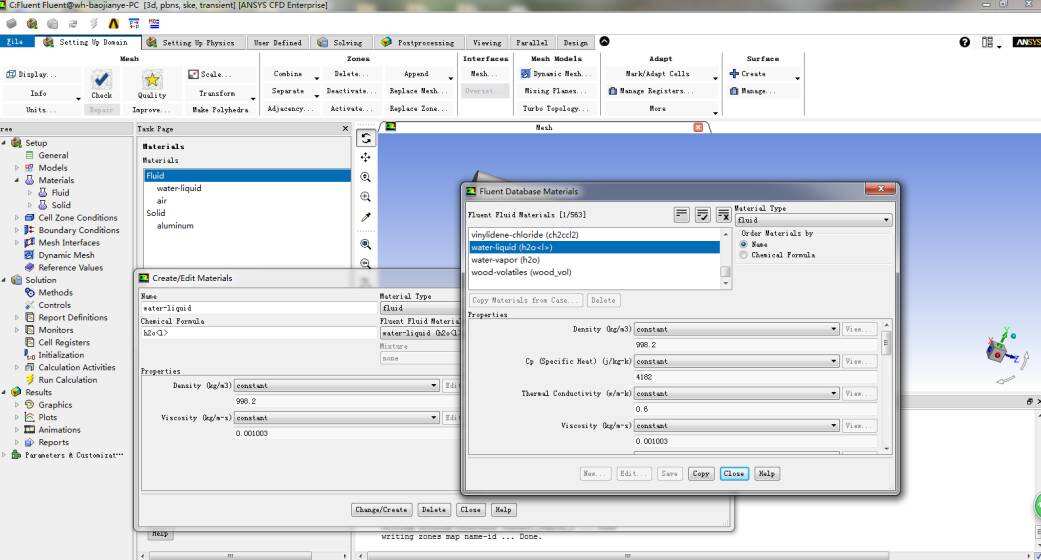Viewport: 1041px width, 560px height.
Task: Click Change/Create button in Create/Edit Materials
Action: coord(381,510)
